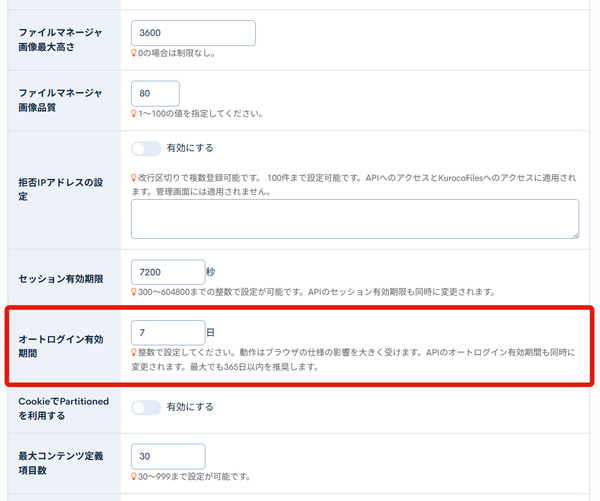
Task: Click the ファイルマネージャ画像最大高さ row label
Action: coord(60,39)
